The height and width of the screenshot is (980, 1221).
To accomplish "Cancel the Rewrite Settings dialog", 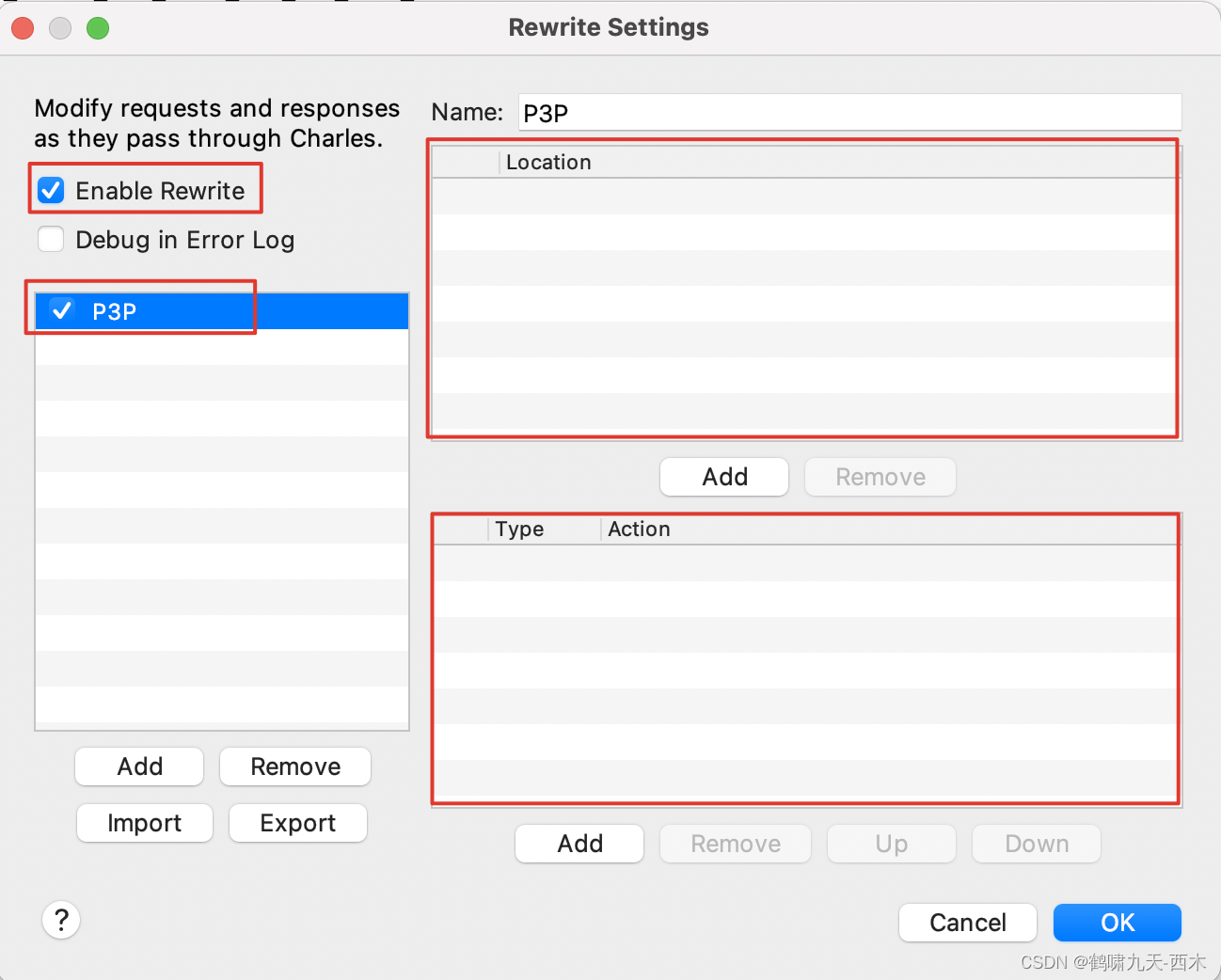I will pos(968,923).
